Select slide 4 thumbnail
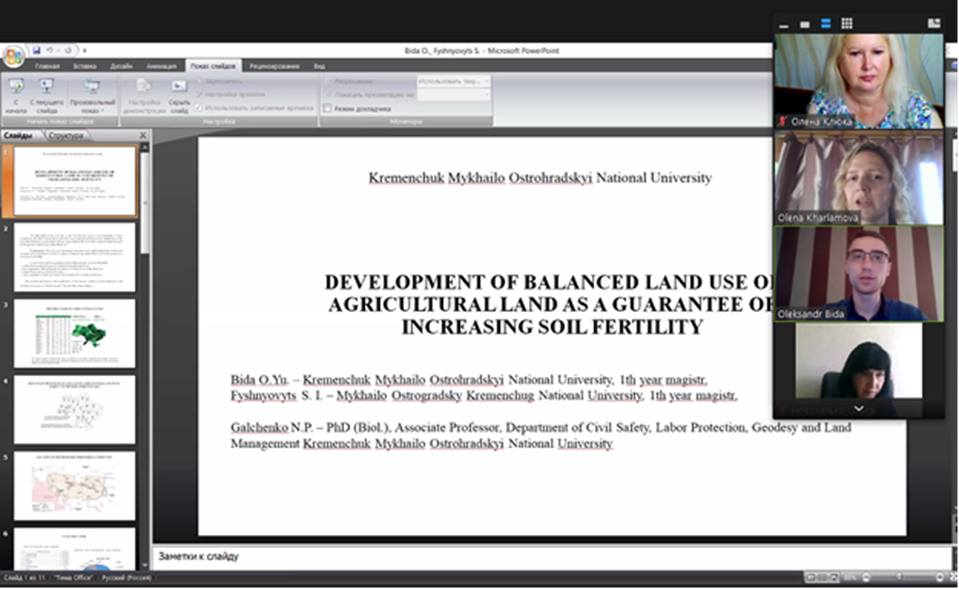959x589 pixels. pyautogui.click(x=75, y=410)
